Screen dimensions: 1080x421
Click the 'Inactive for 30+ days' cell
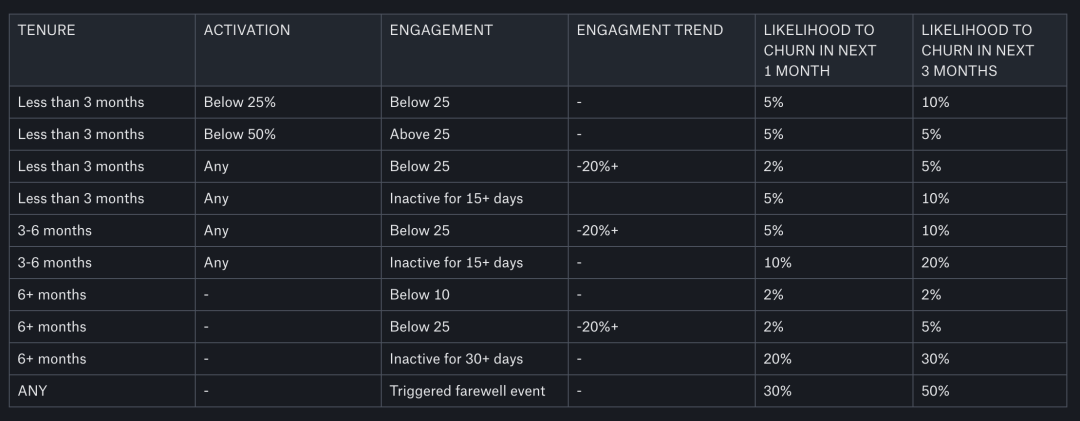coord(456,358)
